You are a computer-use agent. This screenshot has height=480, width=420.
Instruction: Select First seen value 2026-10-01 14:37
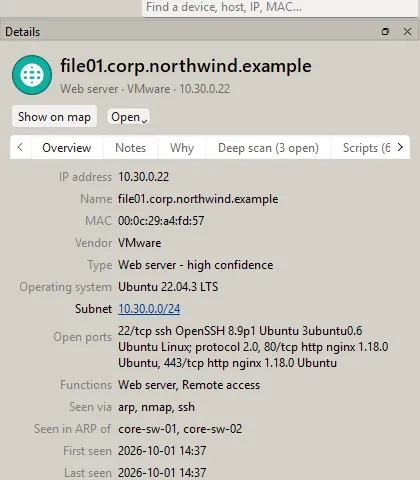tap(162, 451)
